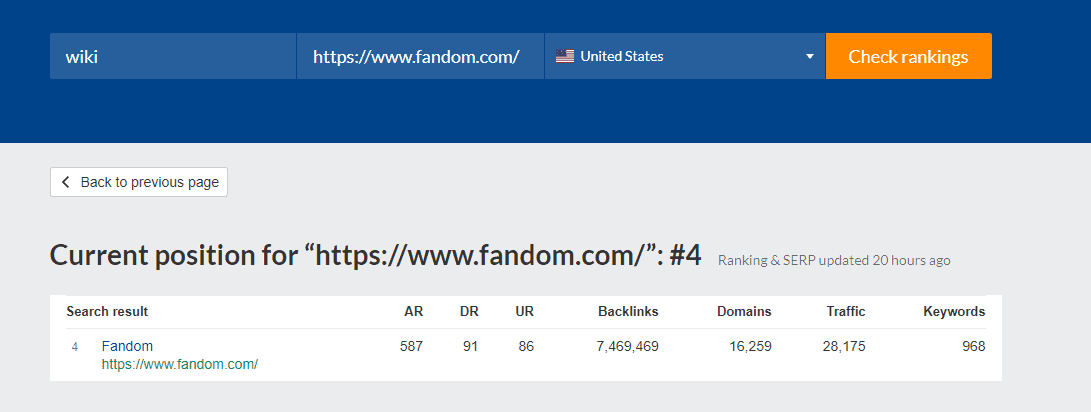1091x412 pixels.
Task: Select the United States country text
Action: tap(621, 57)
